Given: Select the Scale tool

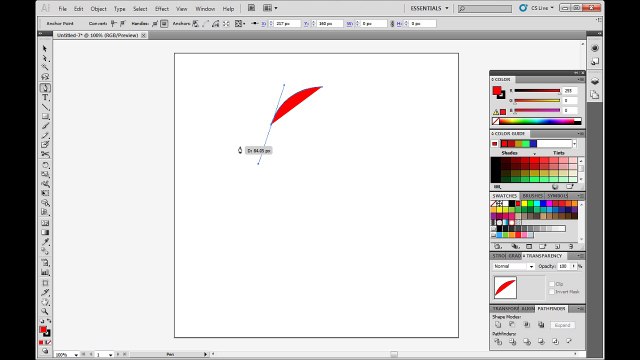Looking at the screenshot, I should pos(45,174).
